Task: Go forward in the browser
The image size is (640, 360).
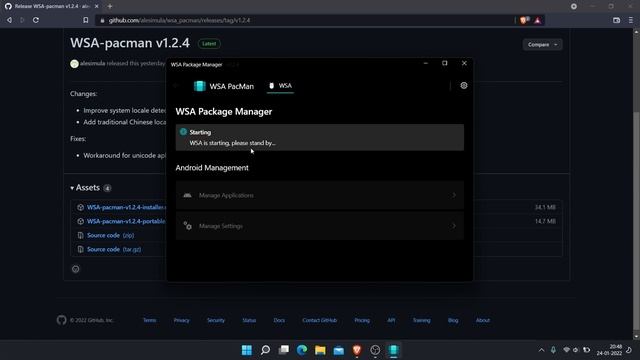Action: (x=22, y=20)
